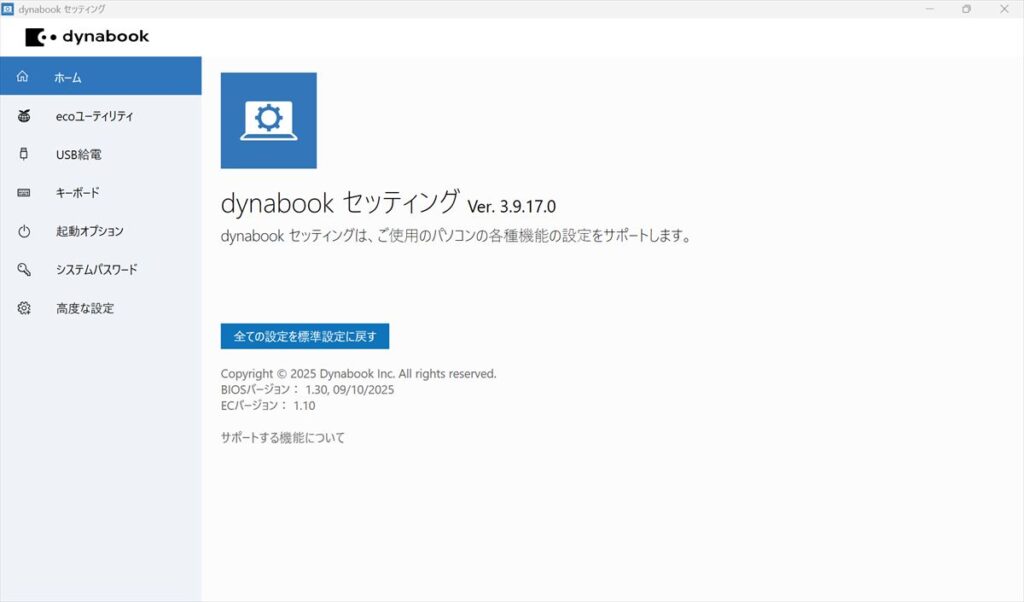Click the dynabook logo in the header
The height and width of the screenshot is (602, 1024).
point(87,37)
